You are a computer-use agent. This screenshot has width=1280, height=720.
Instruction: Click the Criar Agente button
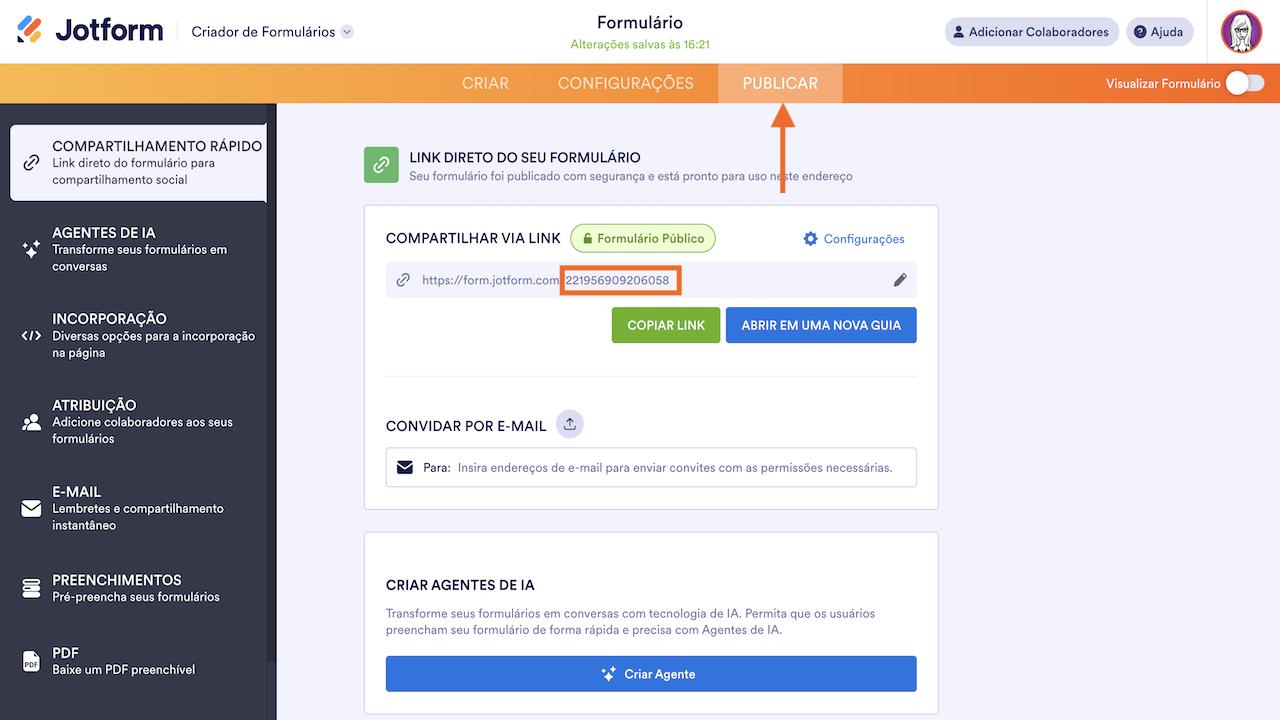650,673
